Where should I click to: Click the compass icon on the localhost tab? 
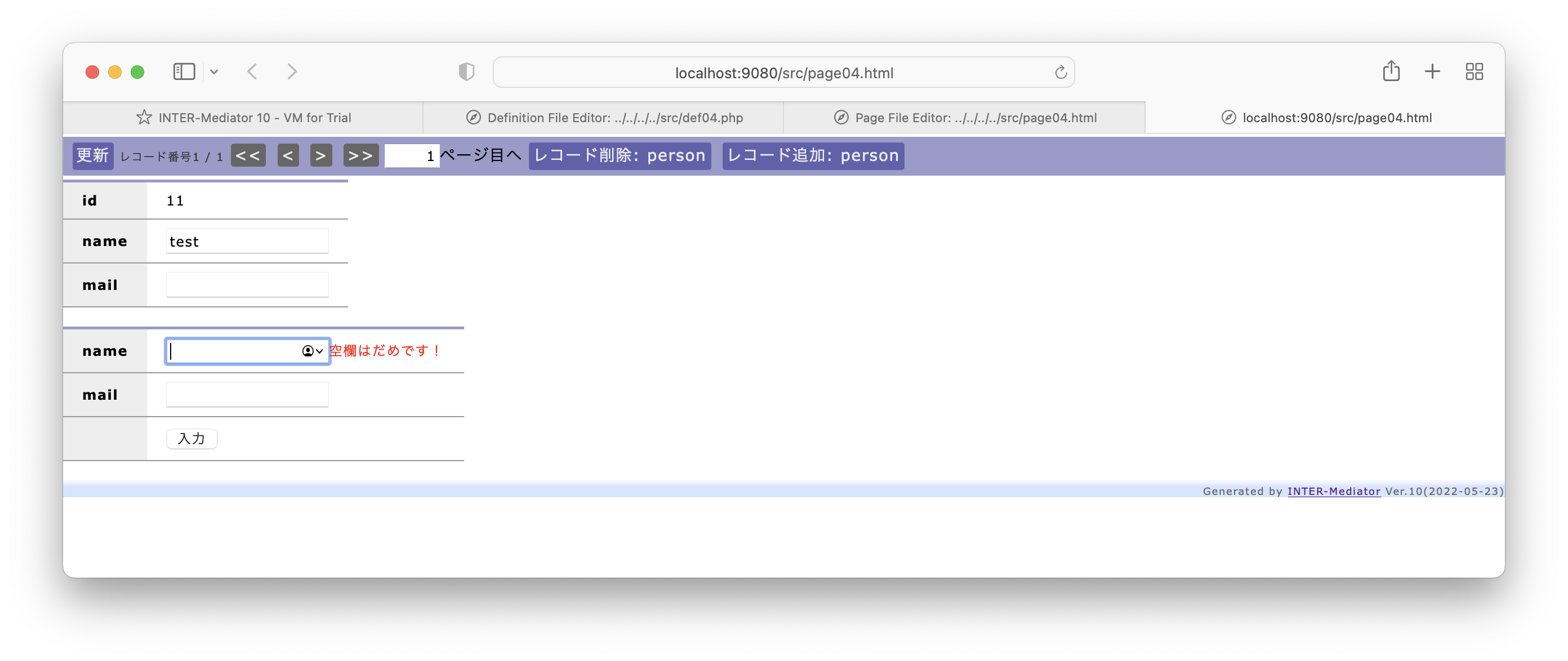click(x=1228, y=118)
